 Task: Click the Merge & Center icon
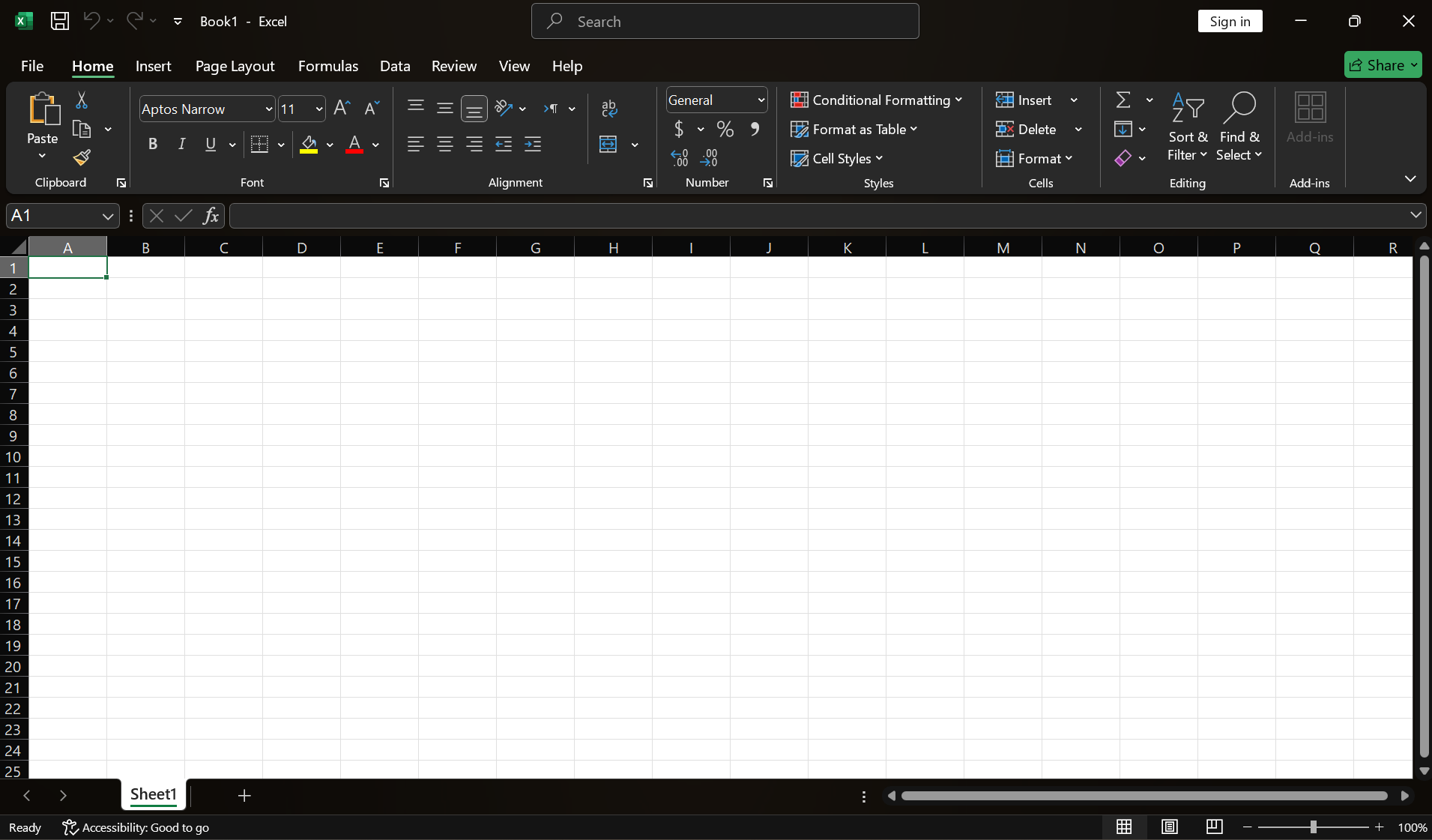coord(608,144)
